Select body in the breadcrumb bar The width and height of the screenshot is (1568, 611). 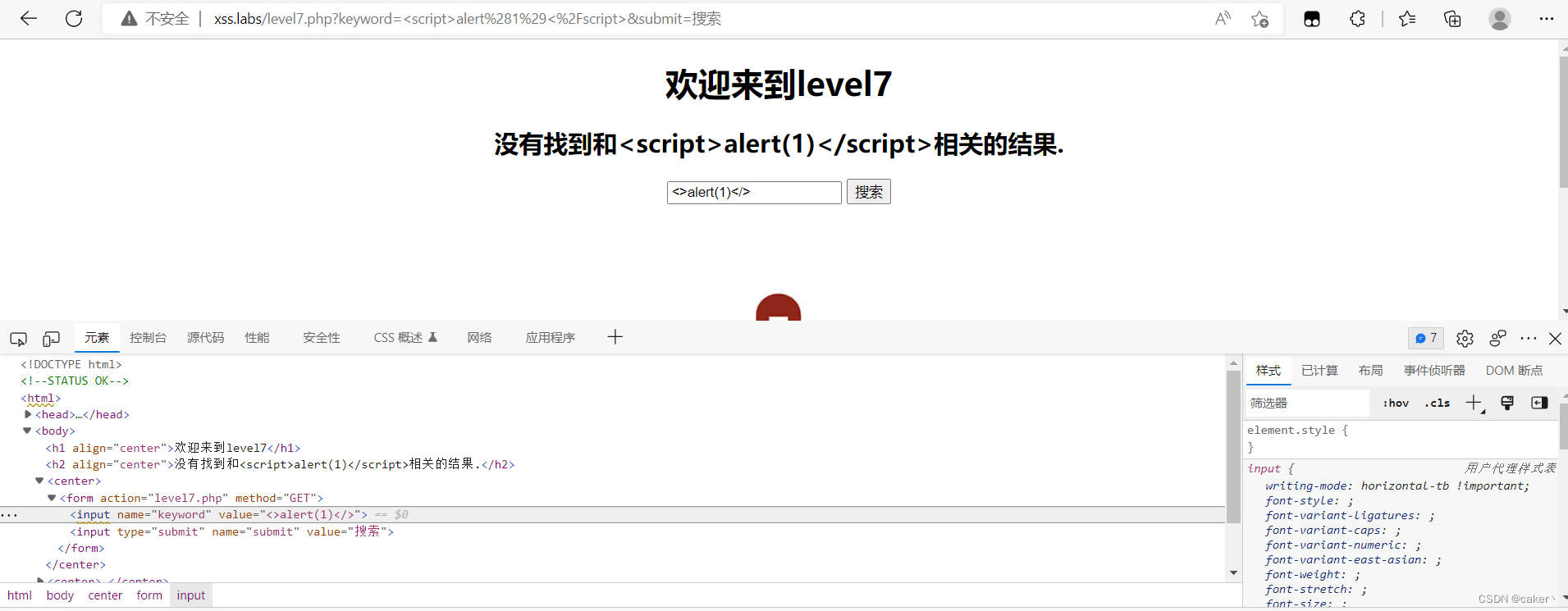click(60, 595)
